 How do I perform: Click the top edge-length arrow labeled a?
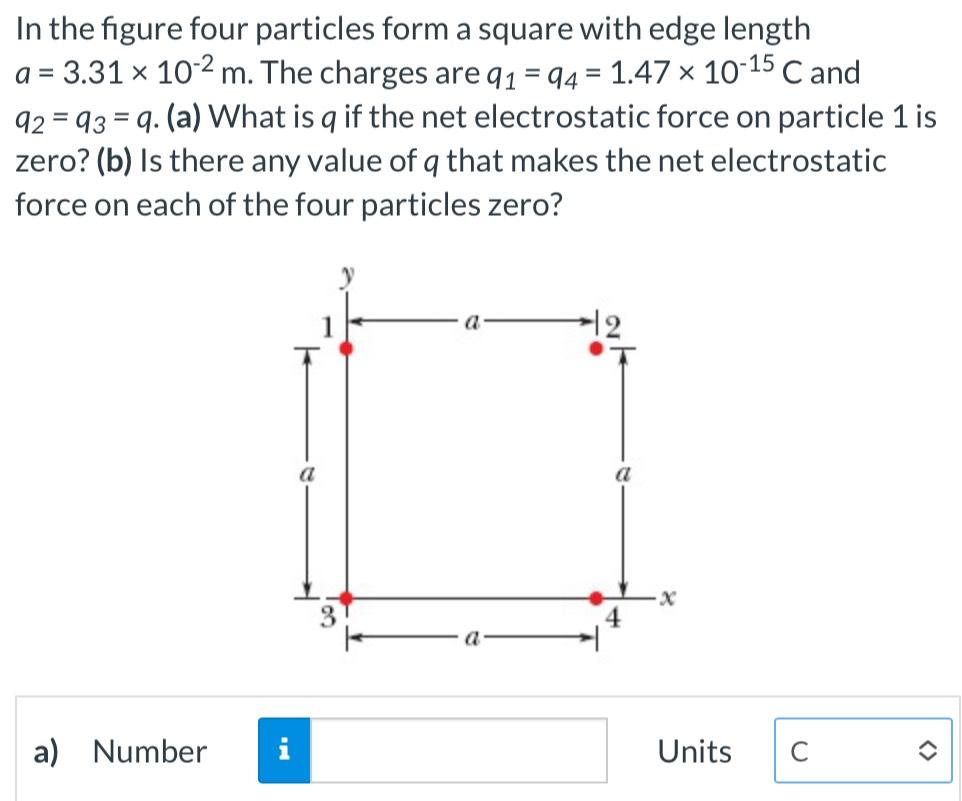tap(470, 319)
